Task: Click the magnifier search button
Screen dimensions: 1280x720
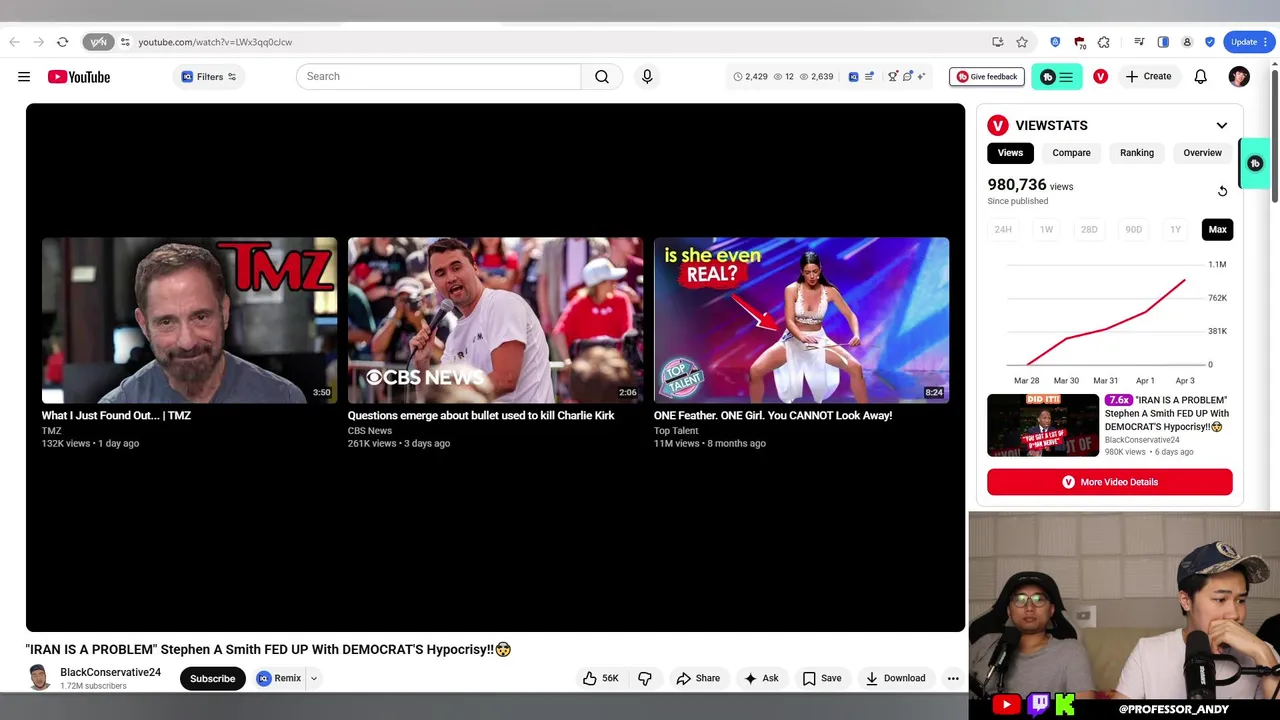Action: [x=602, y=76]
